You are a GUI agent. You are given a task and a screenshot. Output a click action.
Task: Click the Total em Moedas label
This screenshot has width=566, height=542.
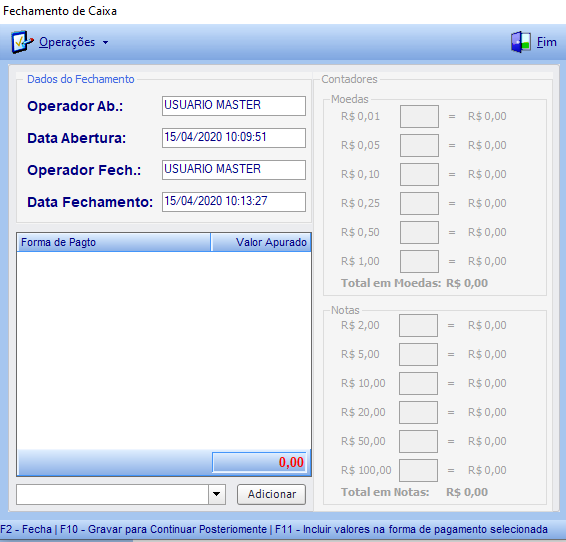pyautogui.click(x=391, y=283)
